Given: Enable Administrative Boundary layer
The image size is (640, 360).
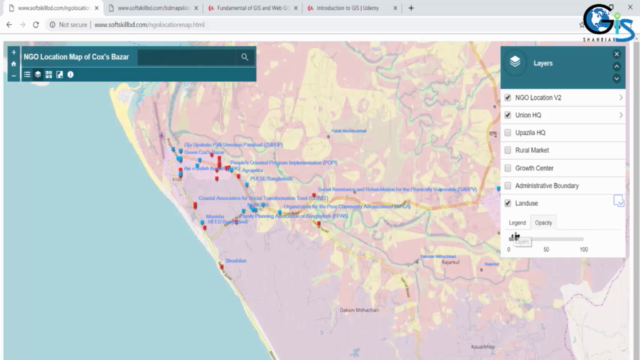Looking at the screenshot, I should (508, 186).
